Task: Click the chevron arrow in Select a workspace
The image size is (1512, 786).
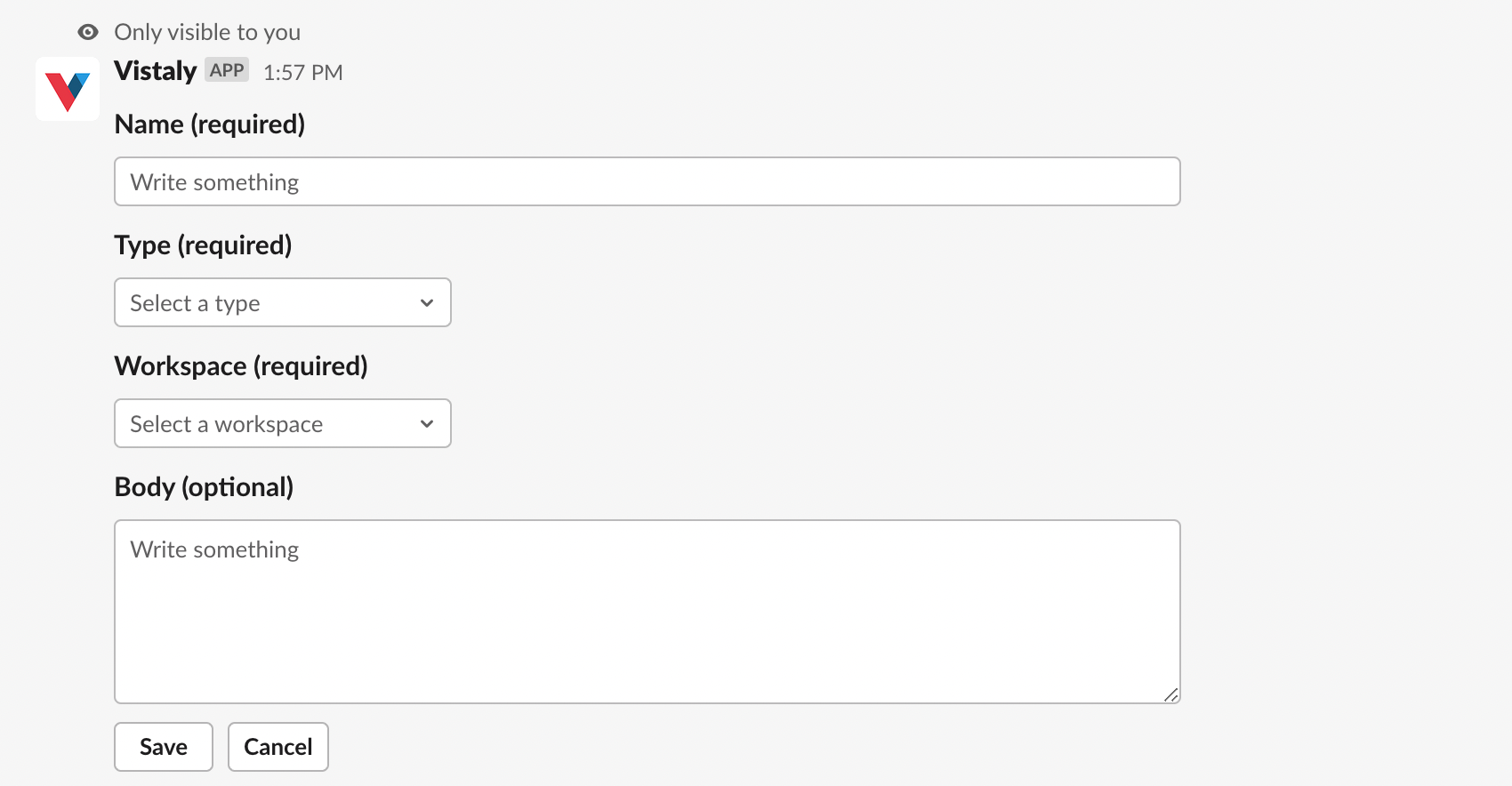Action: click(x=427, y=424)
